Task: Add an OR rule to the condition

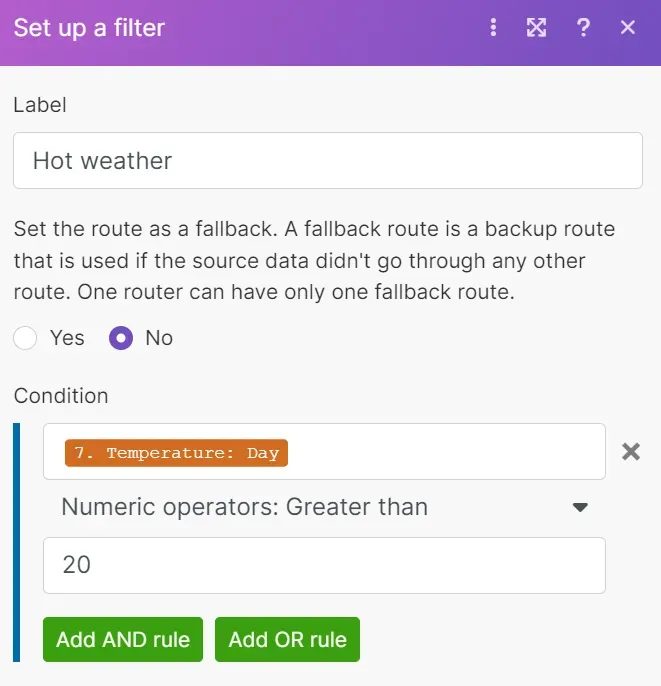Action: (287, 640)
